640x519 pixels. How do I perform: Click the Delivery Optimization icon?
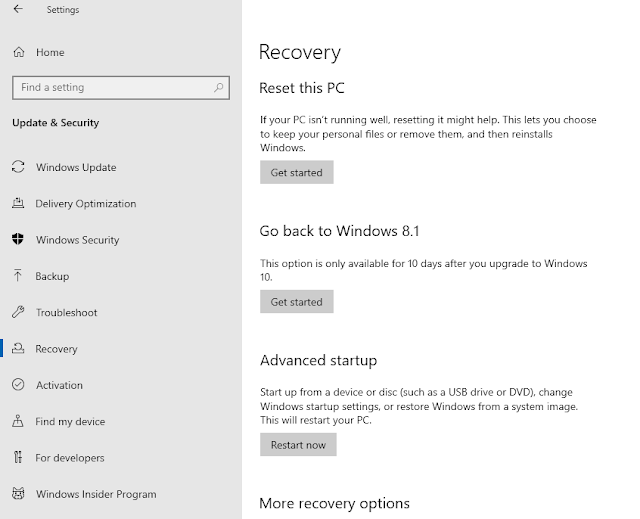coord(18,203)
